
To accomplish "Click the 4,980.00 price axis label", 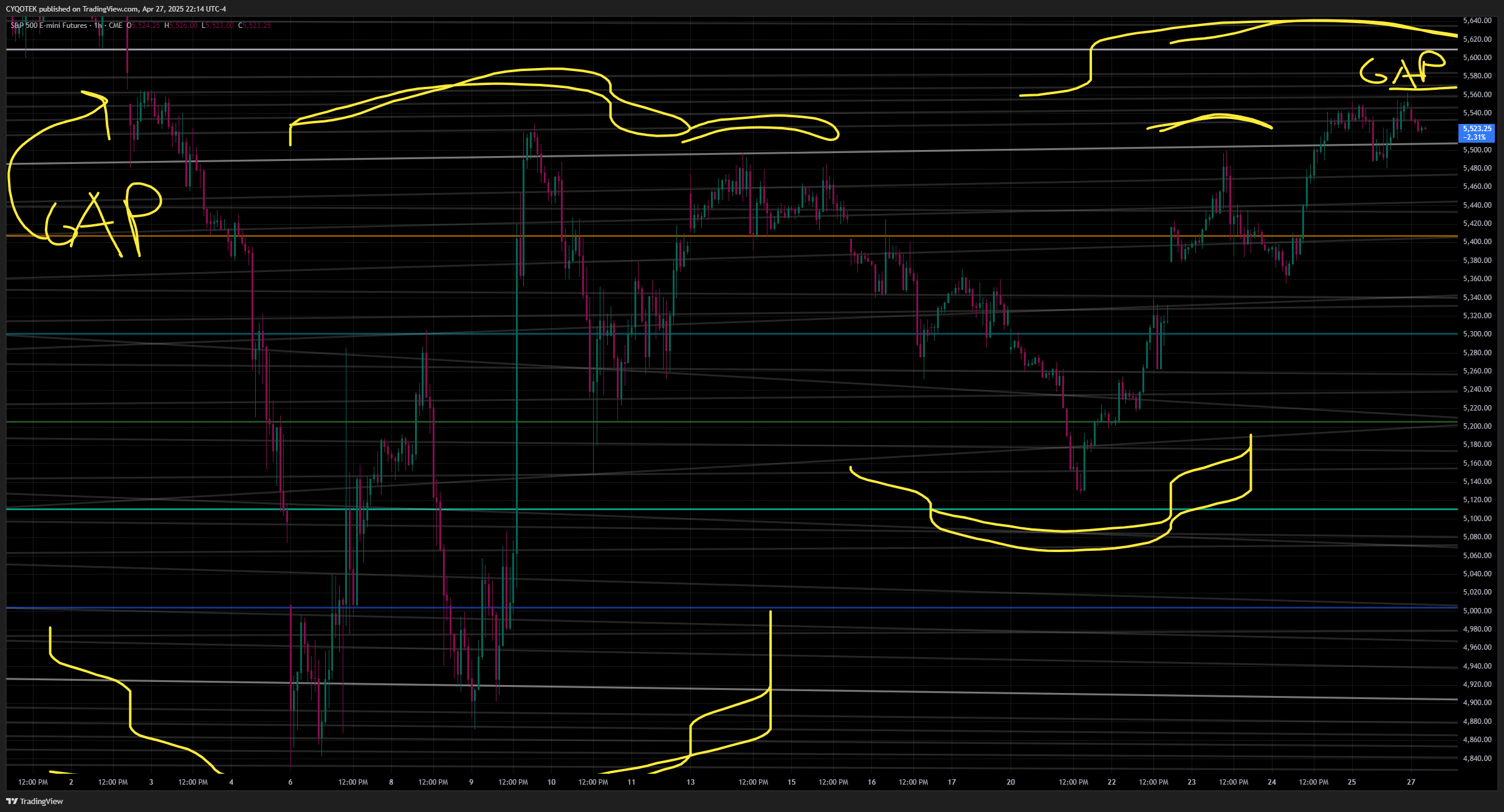I will pos(1477,629).
